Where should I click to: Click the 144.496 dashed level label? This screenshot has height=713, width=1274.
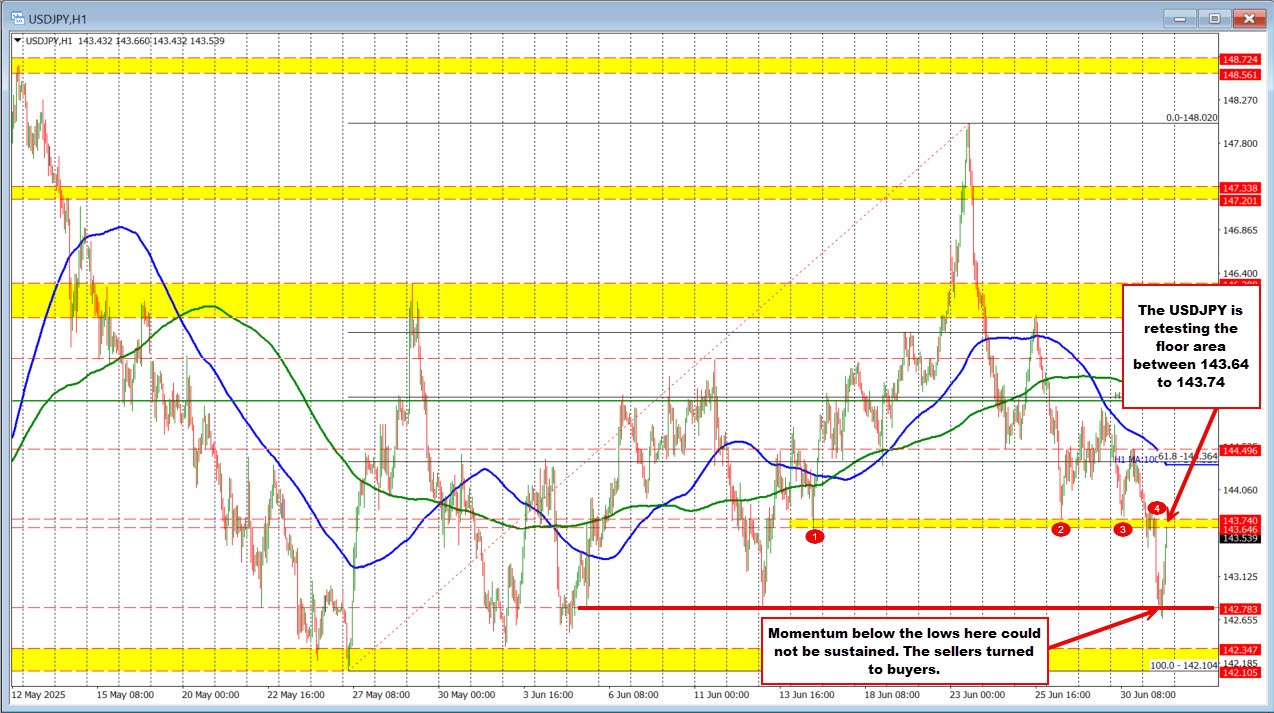tap(1240, 451)
